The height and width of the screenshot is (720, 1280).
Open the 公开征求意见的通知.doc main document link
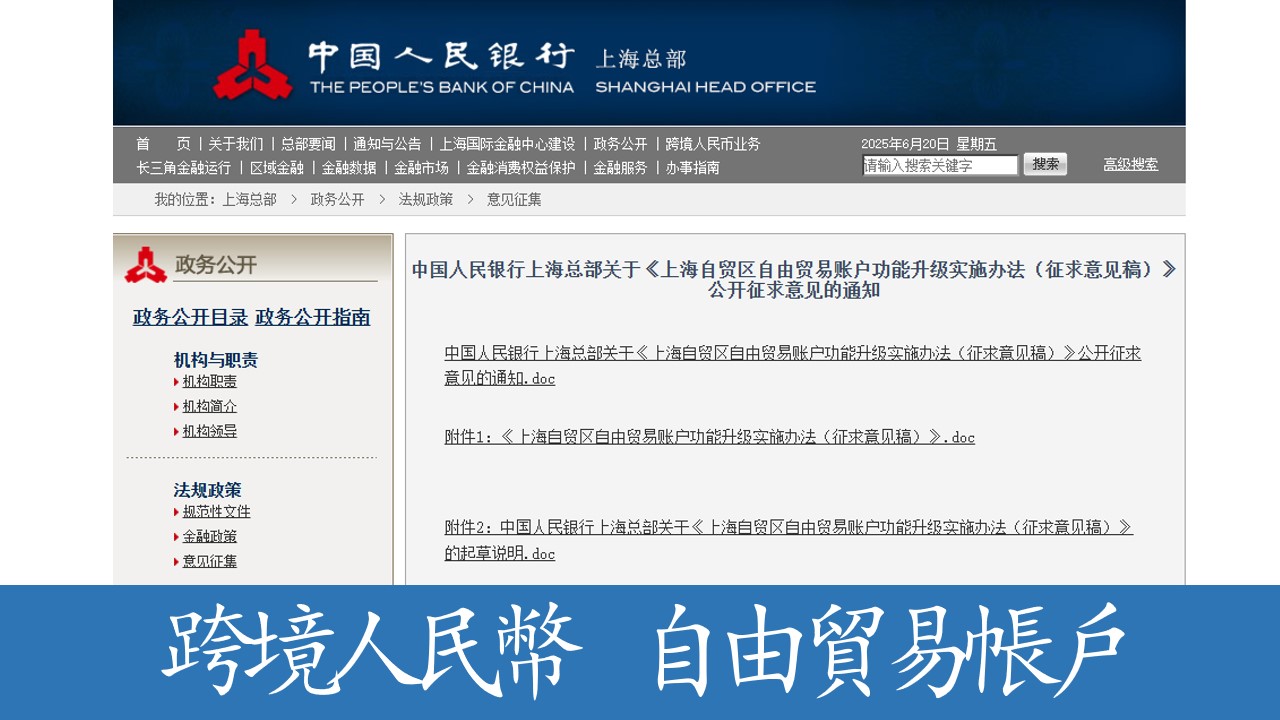click(x=792, y=354)
